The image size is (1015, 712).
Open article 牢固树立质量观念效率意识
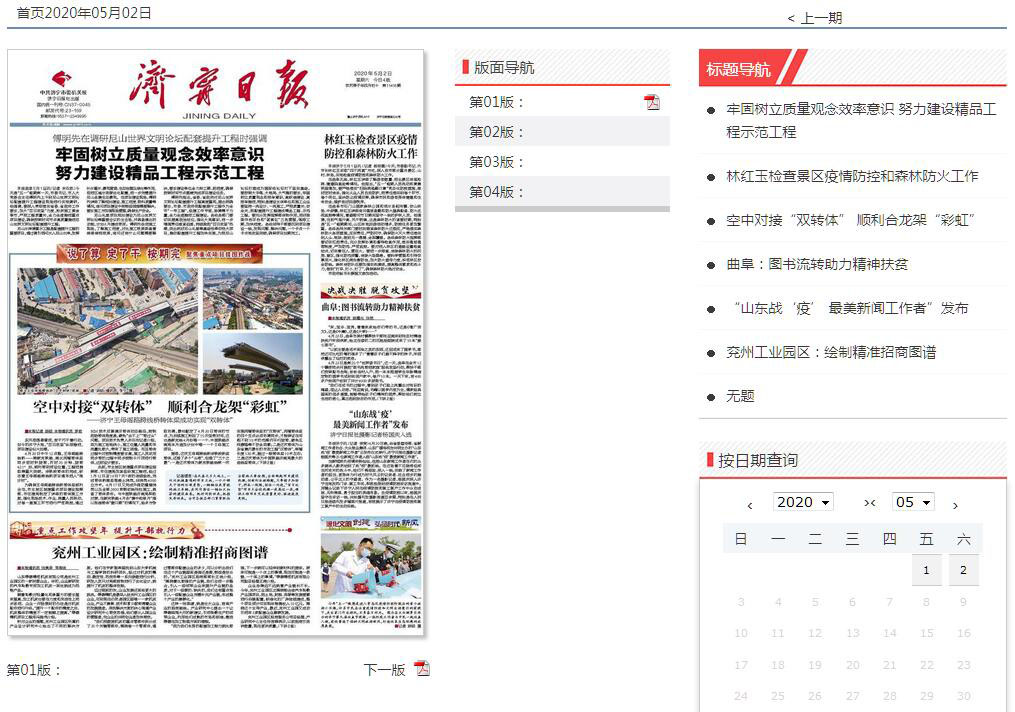coord(861,120)
